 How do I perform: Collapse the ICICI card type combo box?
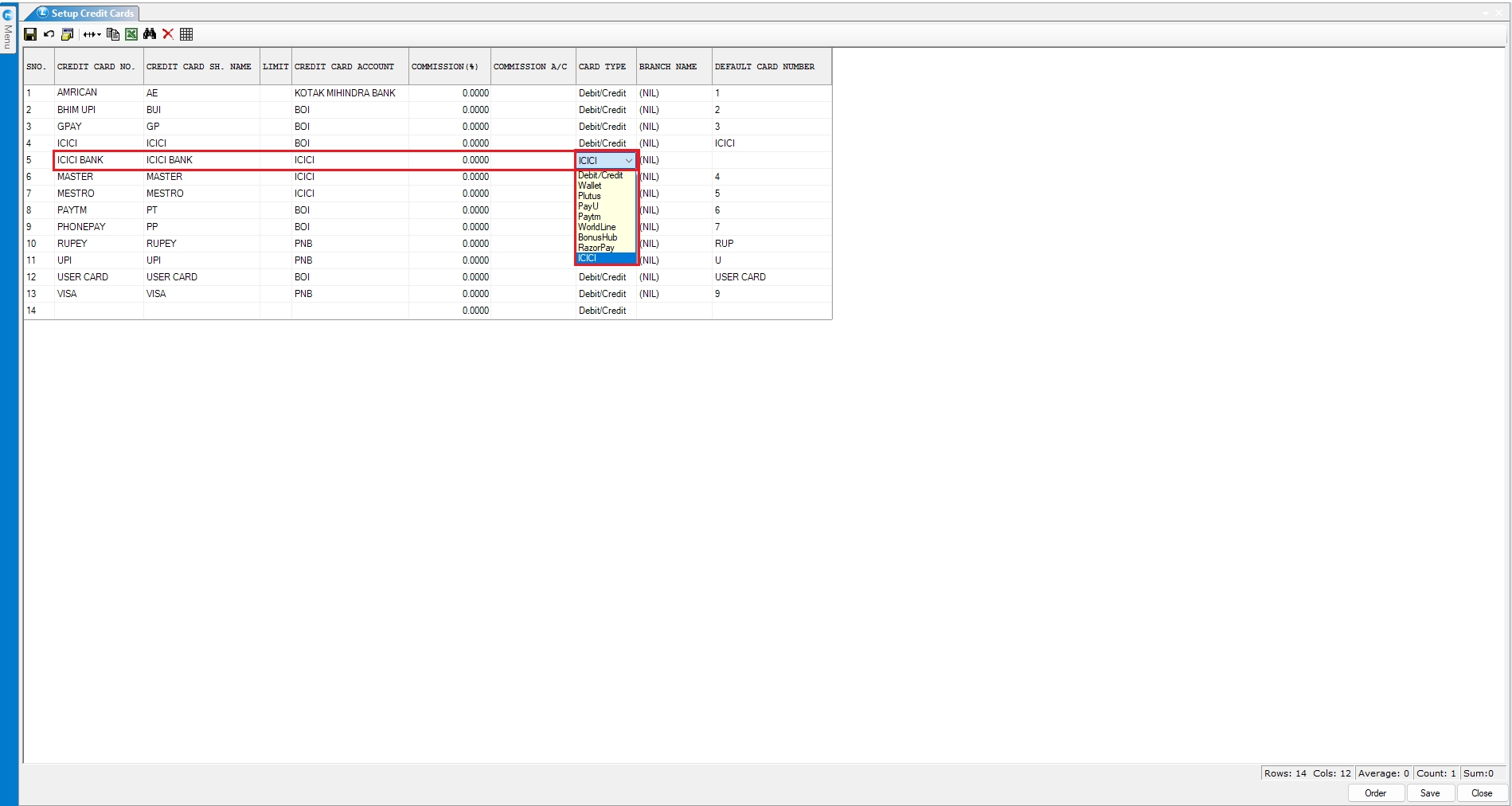[x=628, y=161]
